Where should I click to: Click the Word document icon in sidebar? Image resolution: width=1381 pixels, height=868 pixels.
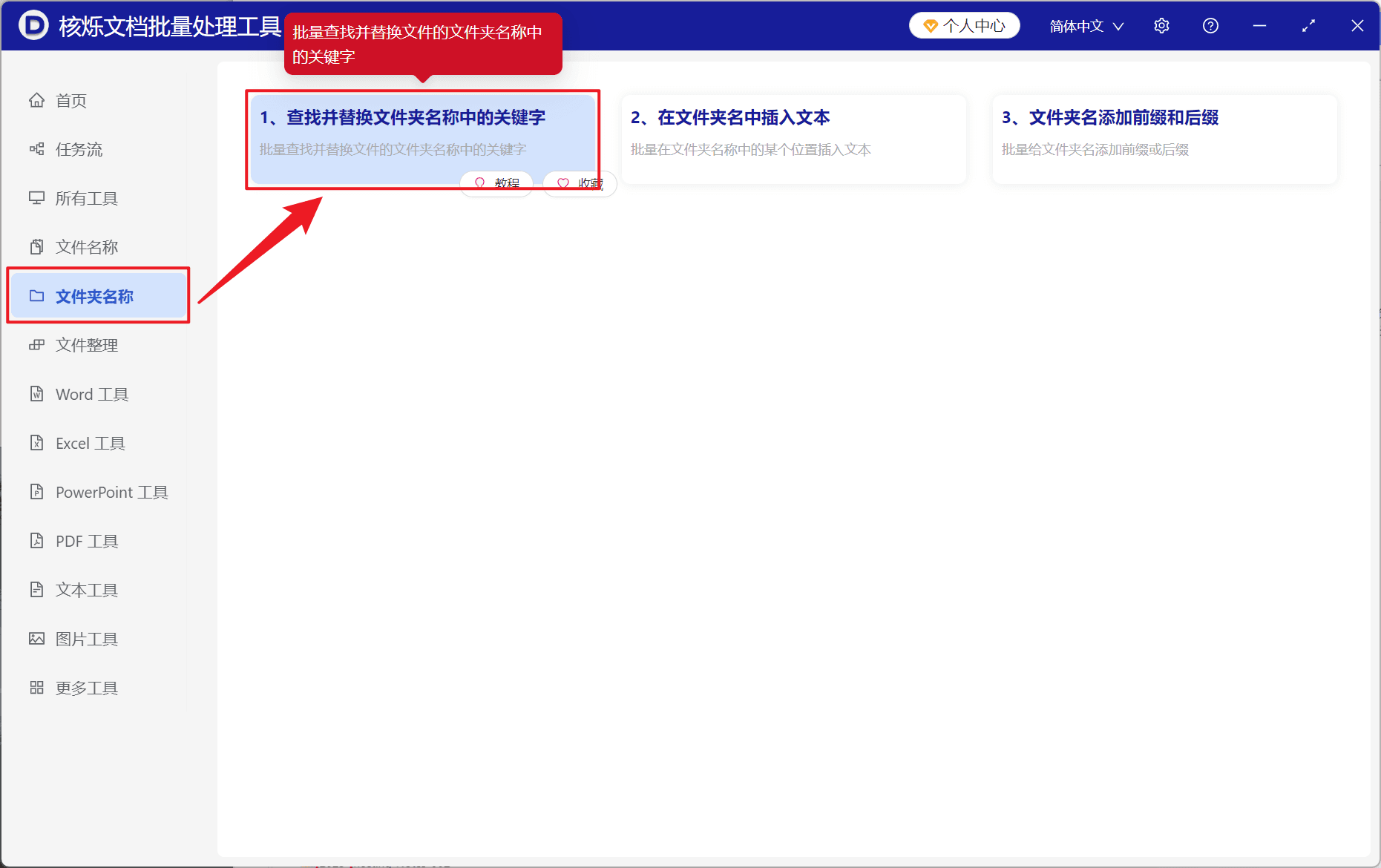pyautogui.click(x=36, y=394)
